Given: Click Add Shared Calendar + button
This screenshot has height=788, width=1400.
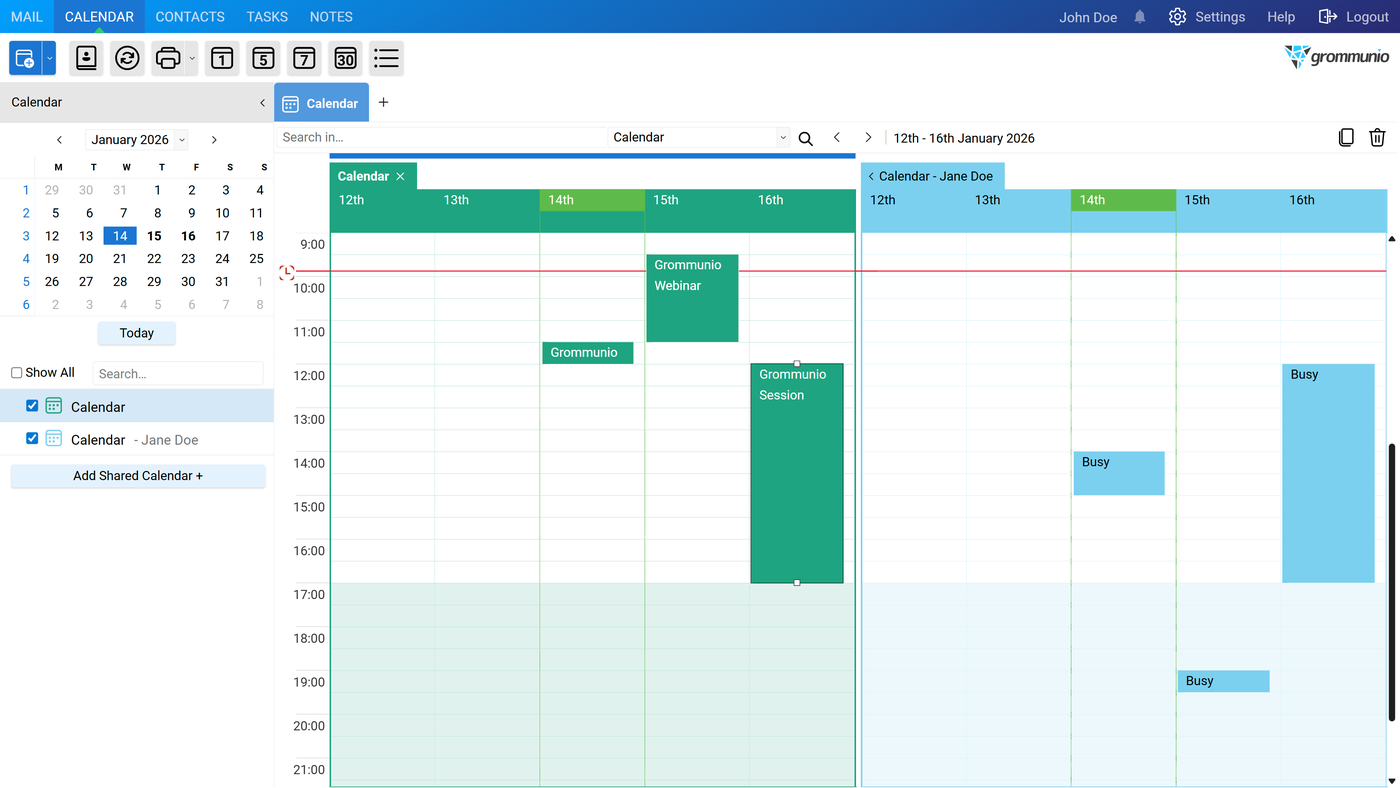Looking at the screenshot, I should point(138,476).
